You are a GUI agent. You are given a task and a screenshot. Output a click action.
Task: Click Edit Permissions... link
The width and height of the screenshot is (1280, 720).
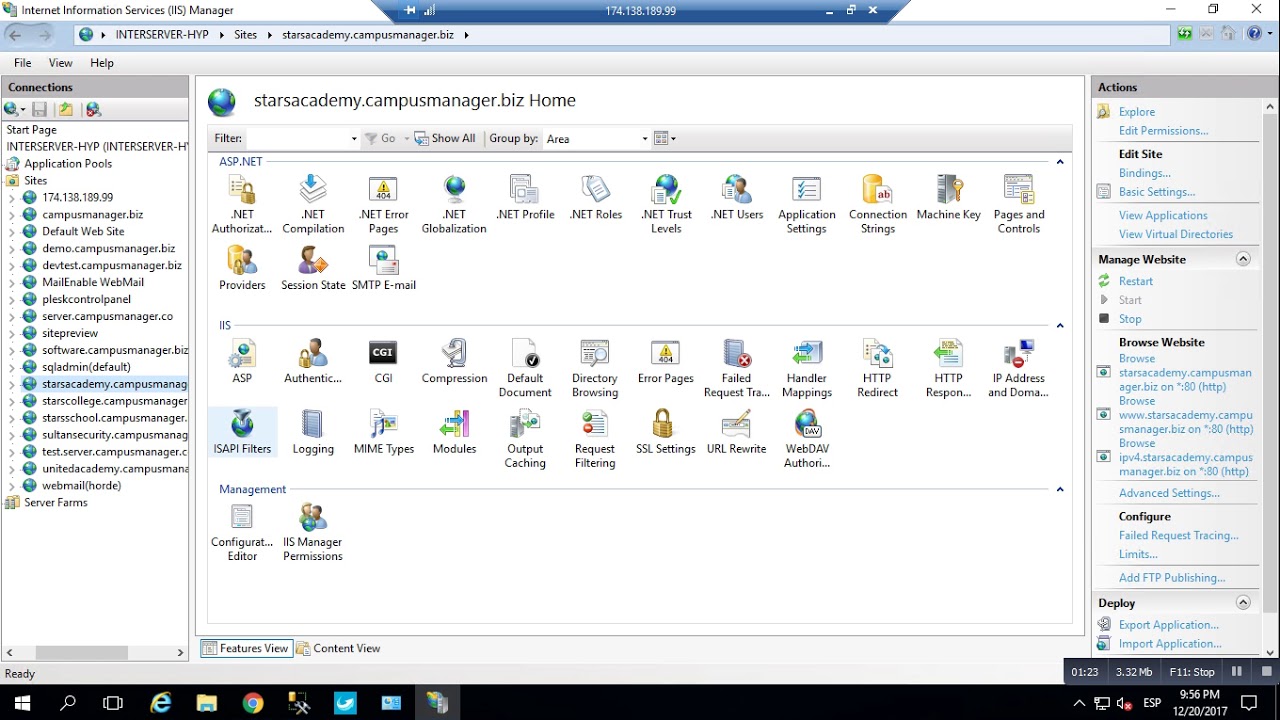point(1163,130)
